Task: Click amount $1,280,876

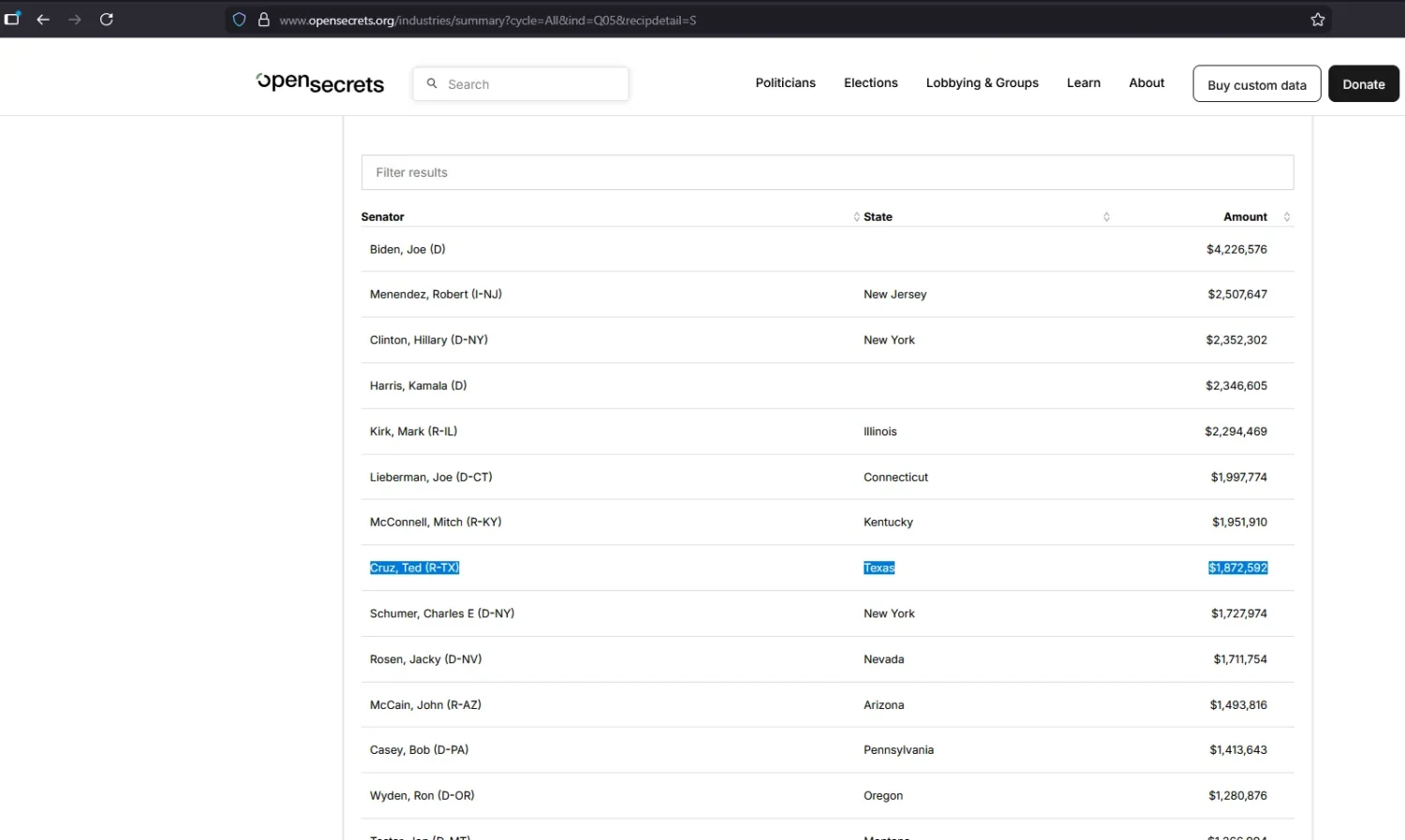Action: click(x=1237, y=796)
